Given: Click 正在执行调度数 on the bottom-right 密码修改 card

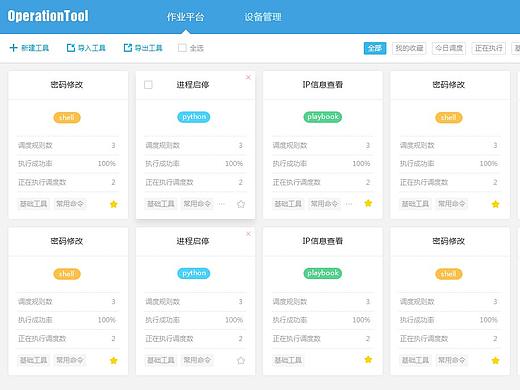Looking at the screenshot, I should pyautogui.click(x=424, y=339).
